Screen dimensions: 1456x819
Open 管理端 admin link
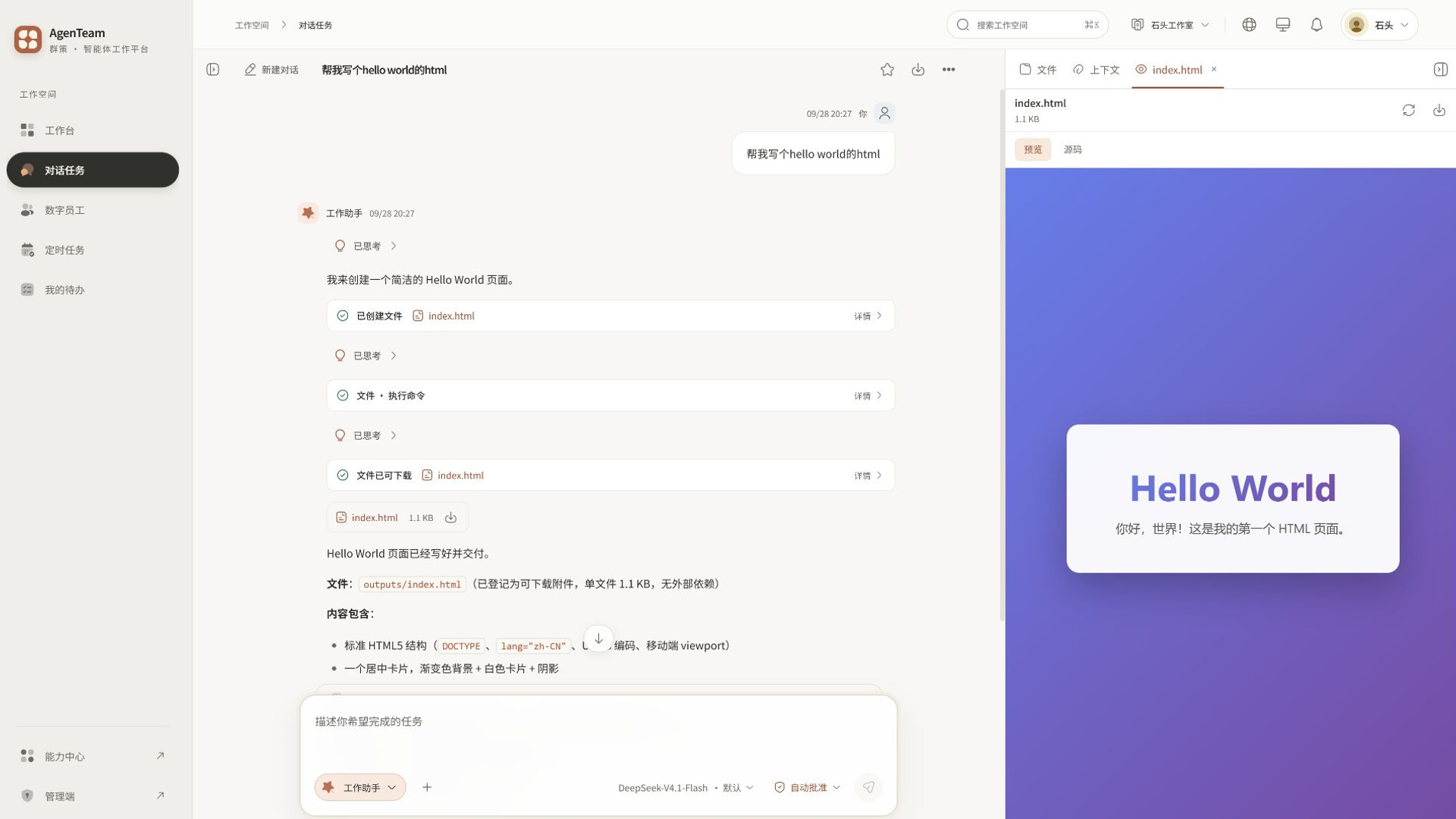click(x=93, y=795)
